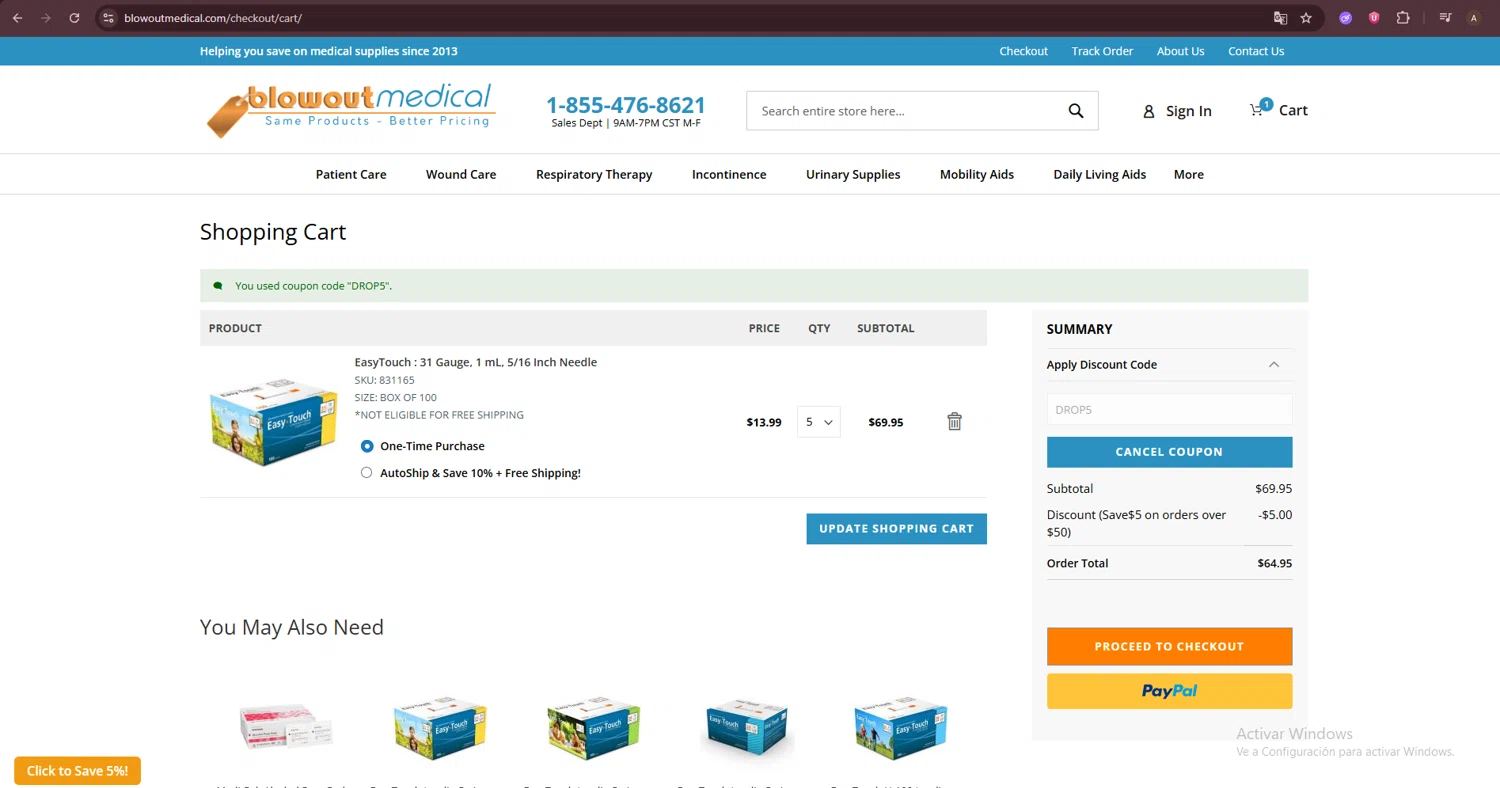Click the browser forward arrow
Image resolution: width=1500 pixels, height=788 pixels.
[x=45, y=18]
